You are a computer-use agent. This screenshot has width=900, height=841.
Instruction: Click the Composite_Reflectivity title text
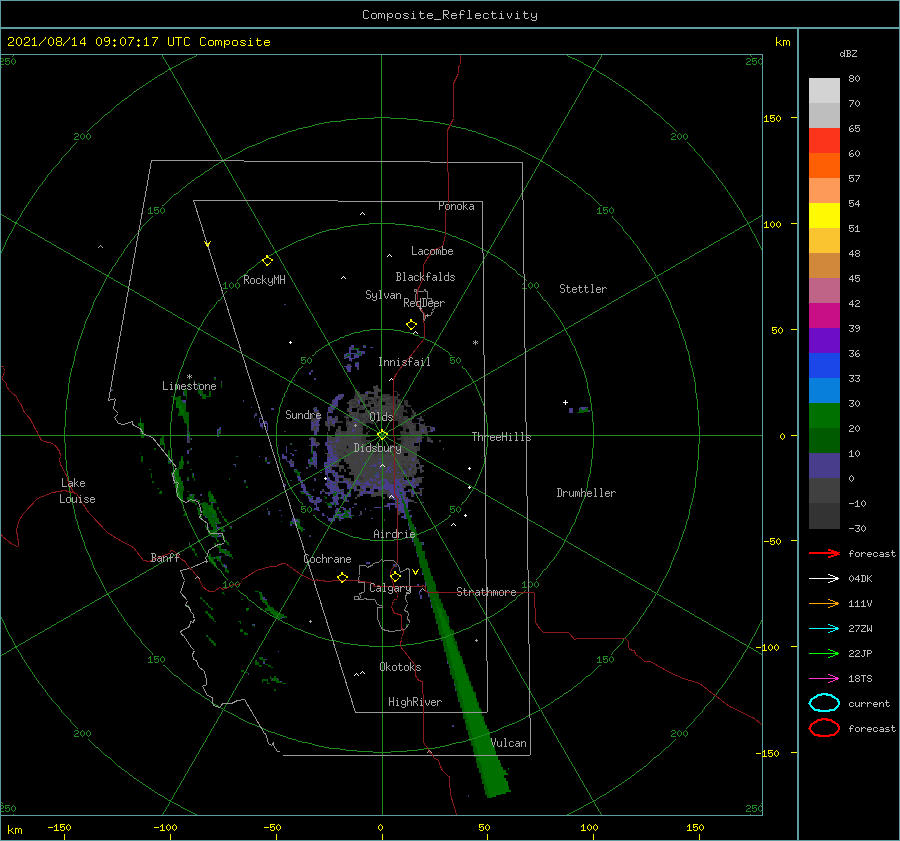point(450,15)
